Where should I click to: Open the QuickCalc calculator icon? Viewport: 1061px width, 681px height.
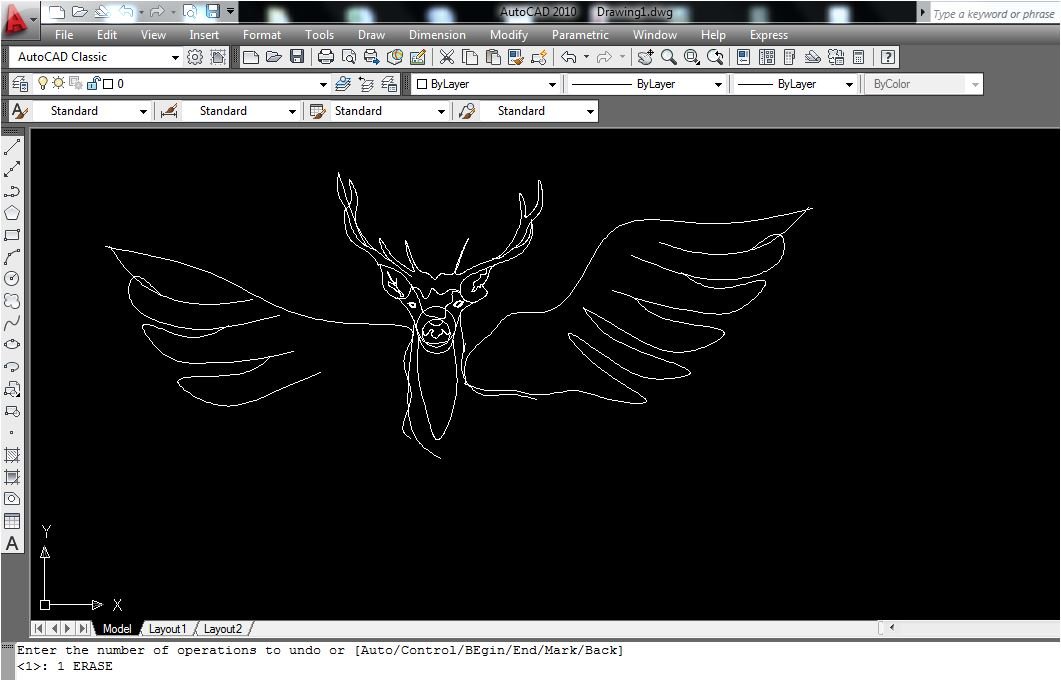pos(859,57)
